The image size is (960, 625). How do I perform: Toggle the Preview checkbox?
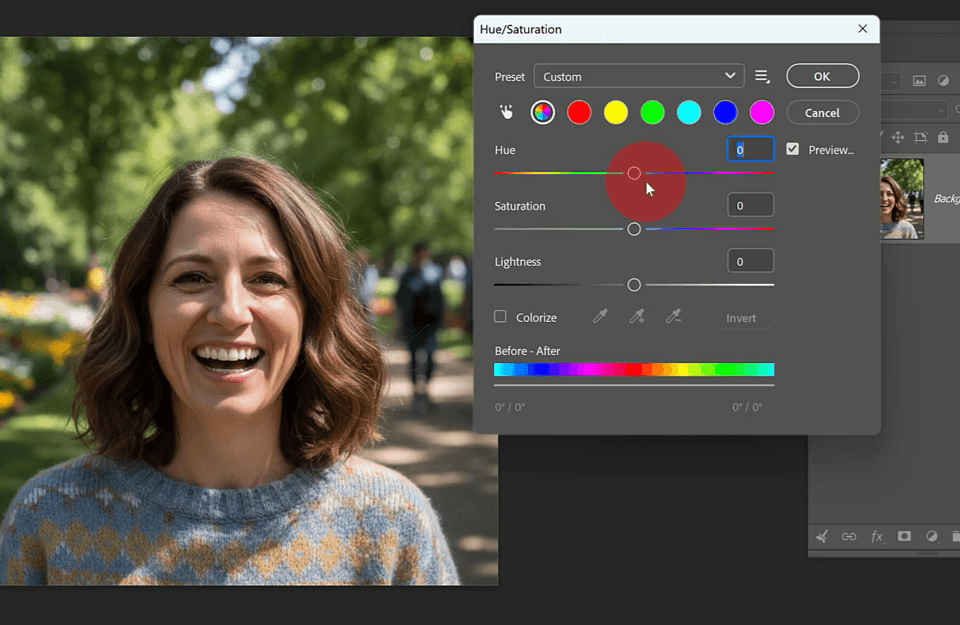[792, 149]
